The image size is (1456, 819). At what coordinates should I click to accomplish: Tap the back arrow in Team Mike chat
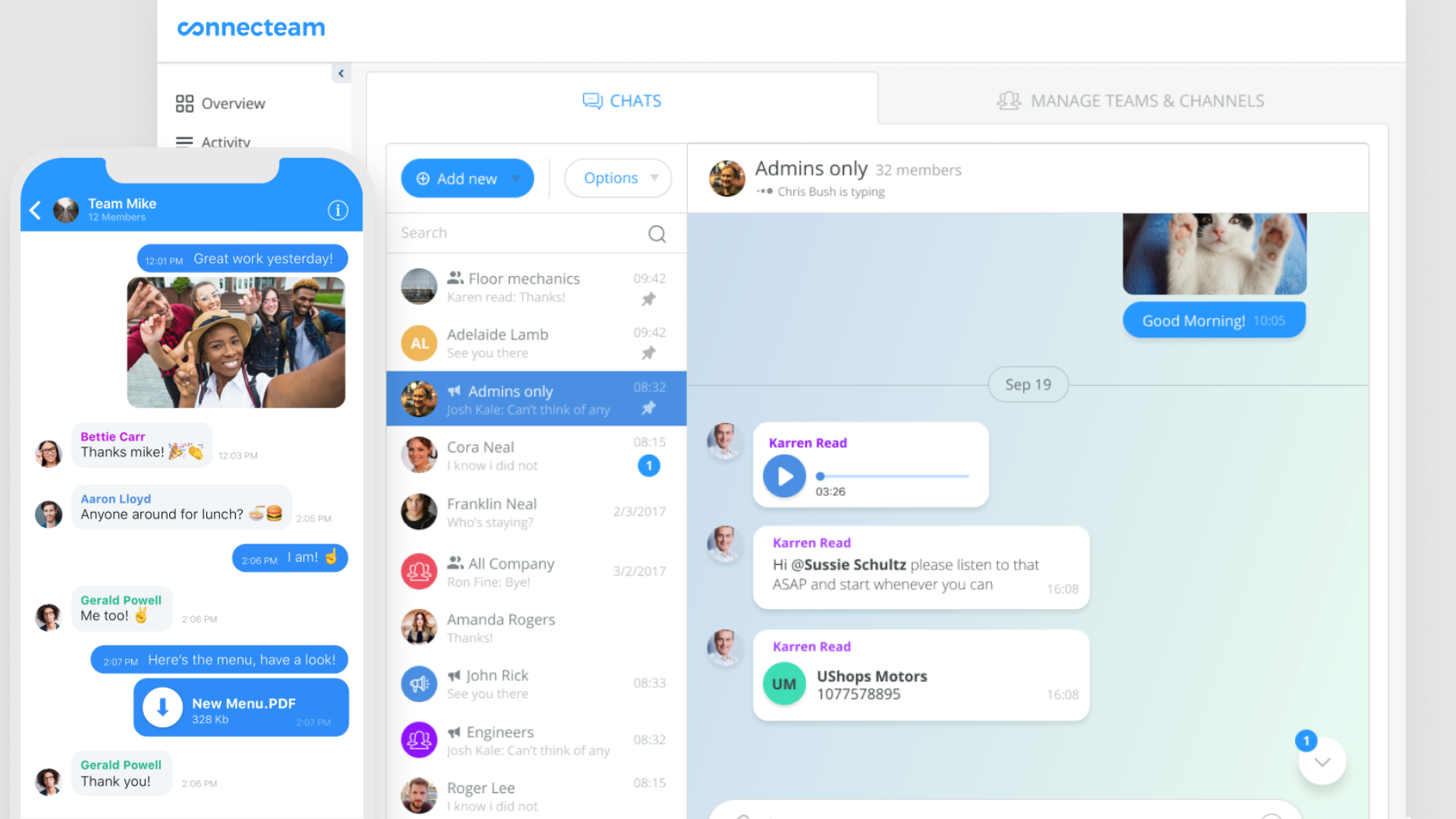pyautogui.click(x=34, y=210)
